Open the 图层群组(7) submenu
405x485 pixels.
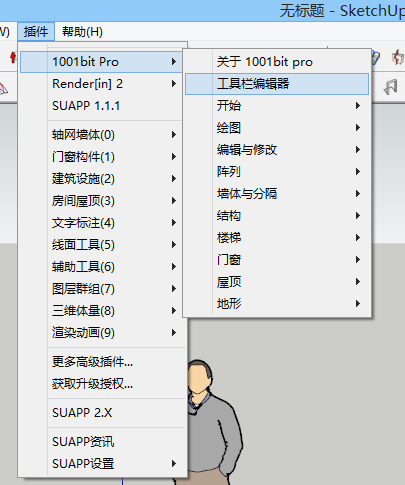click(x=101, y=289)
